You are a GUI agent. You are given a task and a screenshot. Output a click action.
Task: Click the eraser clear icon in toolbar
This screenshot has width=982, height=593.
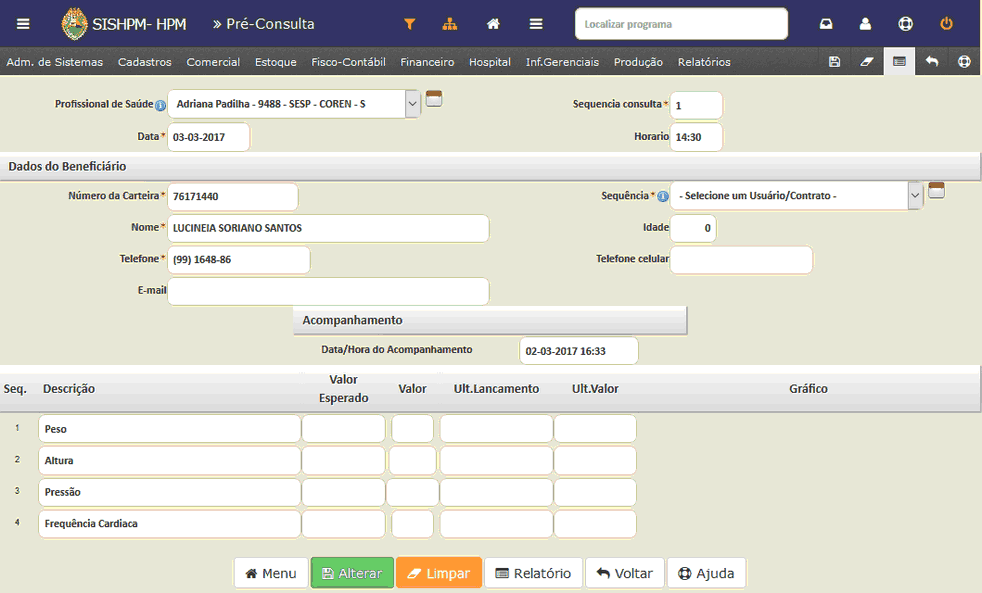coord(867,61)
